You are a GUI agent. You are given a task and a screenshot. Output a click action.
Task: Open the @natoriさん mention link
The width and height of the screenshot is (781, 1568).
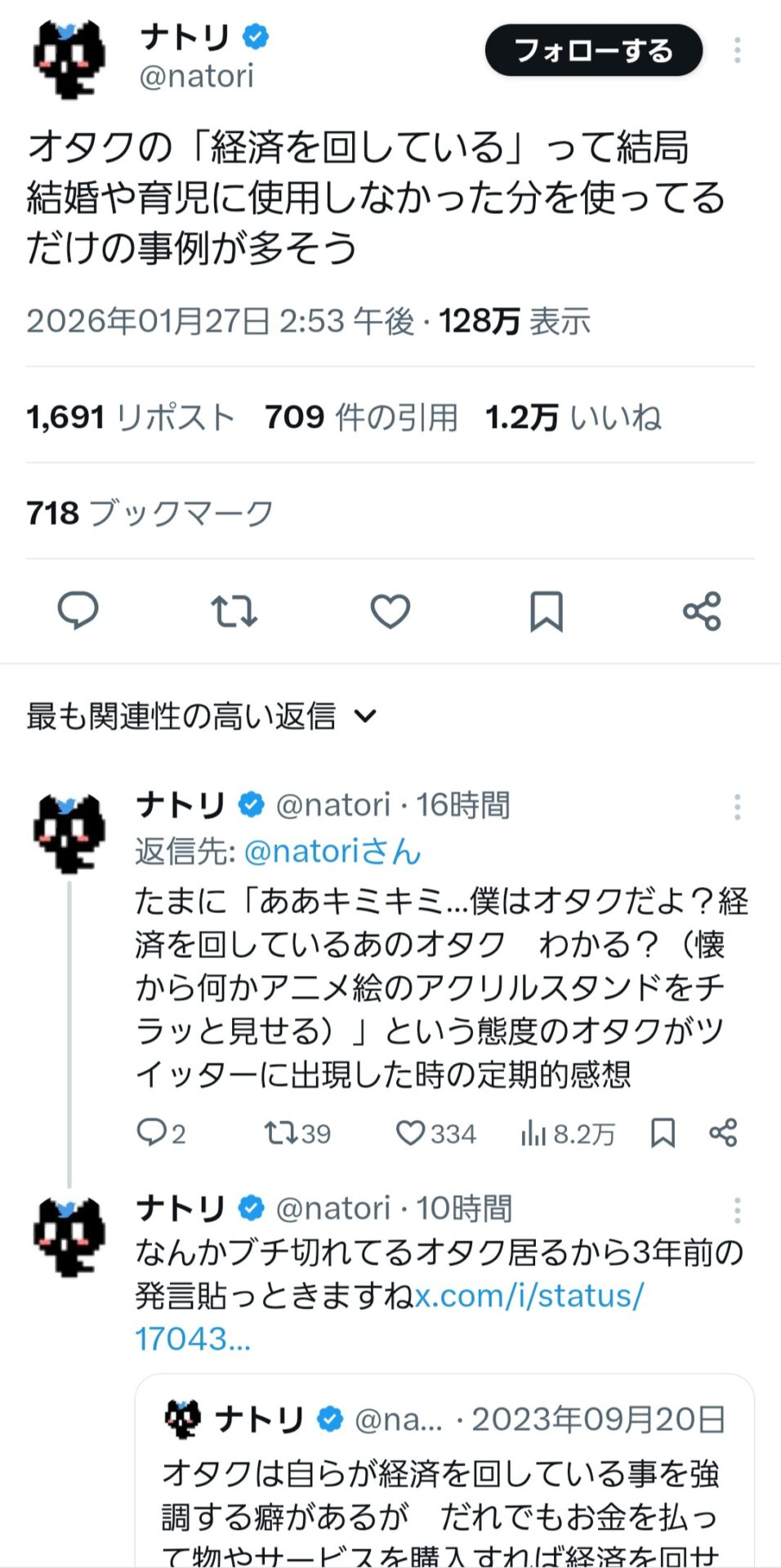point(332,852)
